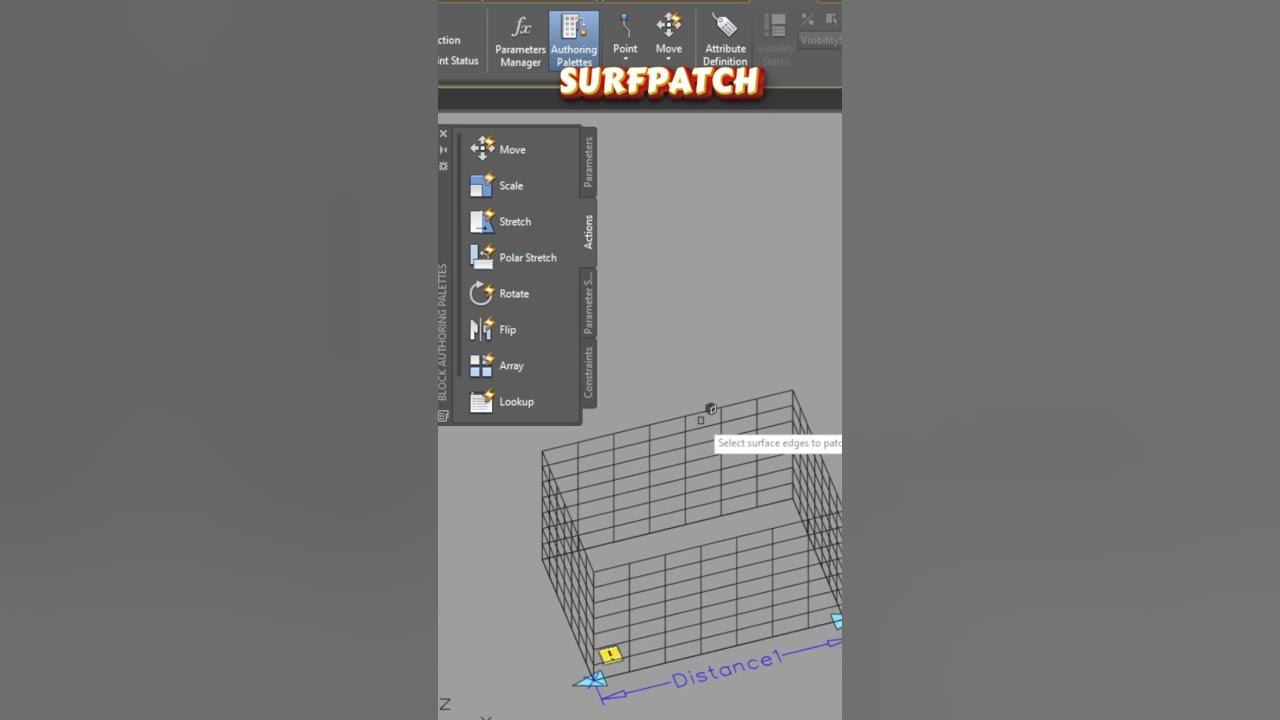
Task: Click the Move action icon in ribbon
Action: (669, 27)
